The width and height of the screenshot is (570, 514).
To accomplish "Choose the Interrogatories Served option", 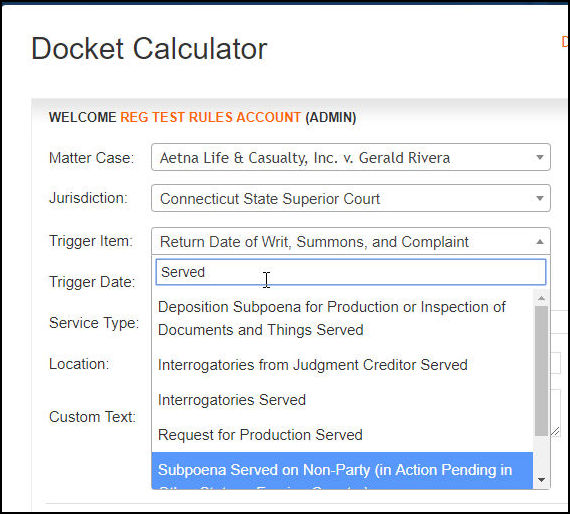I will point(342,400).
